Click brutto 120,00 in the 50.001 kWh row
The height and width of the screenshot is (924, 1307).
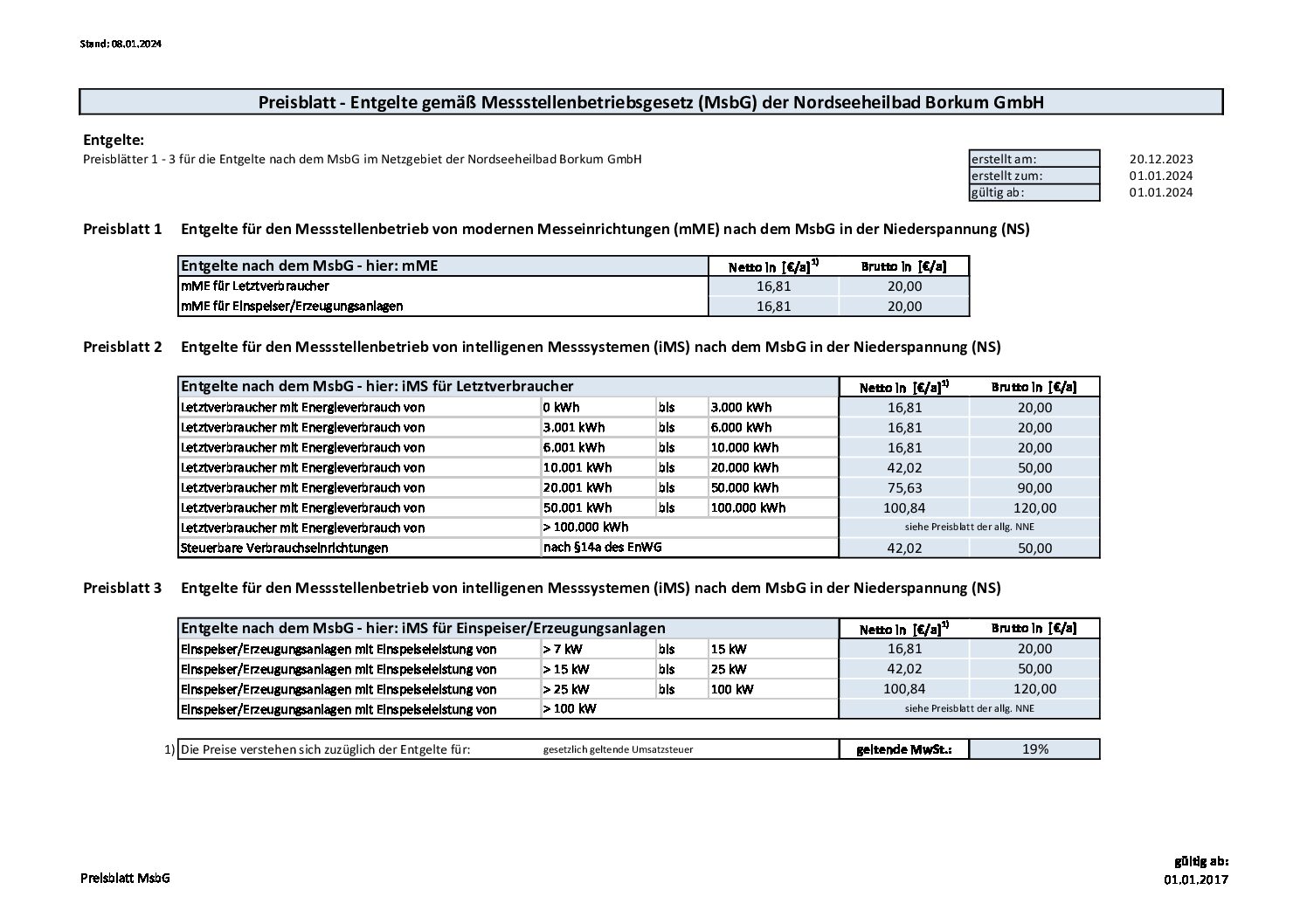click(x=1034, y=507)
